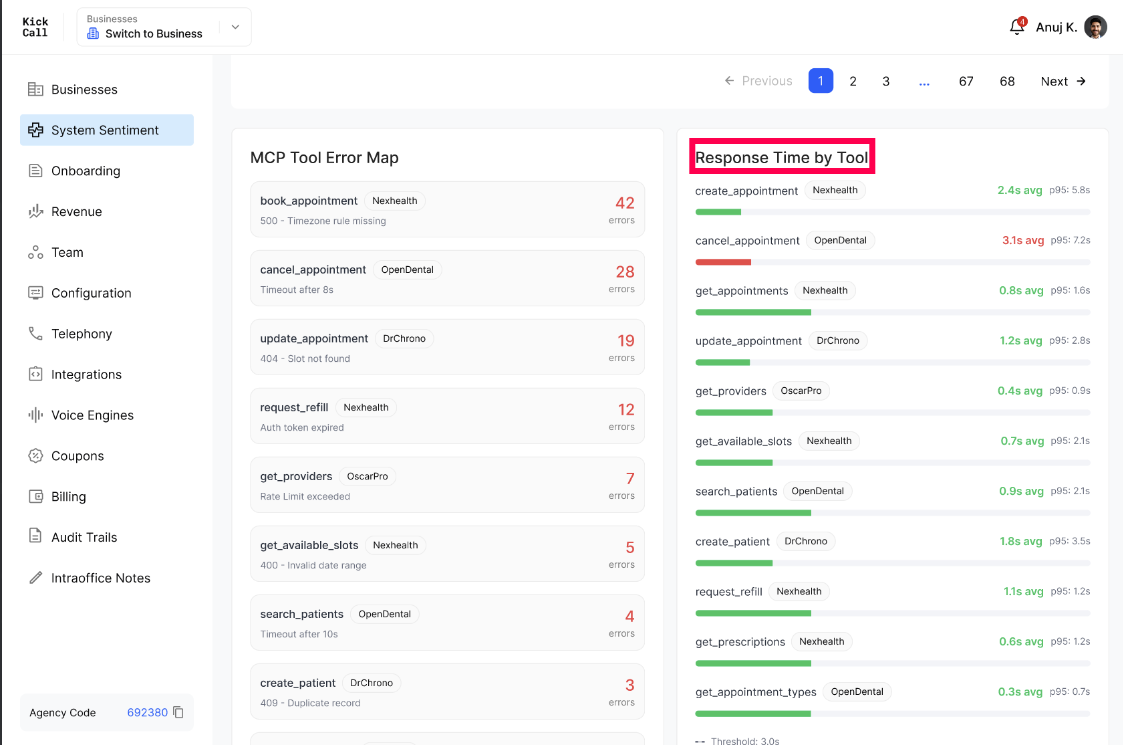The height and width of the screenshot is (745, 1123).
Task: Open the book_appointment error card
Action: (x=447, y=209)
